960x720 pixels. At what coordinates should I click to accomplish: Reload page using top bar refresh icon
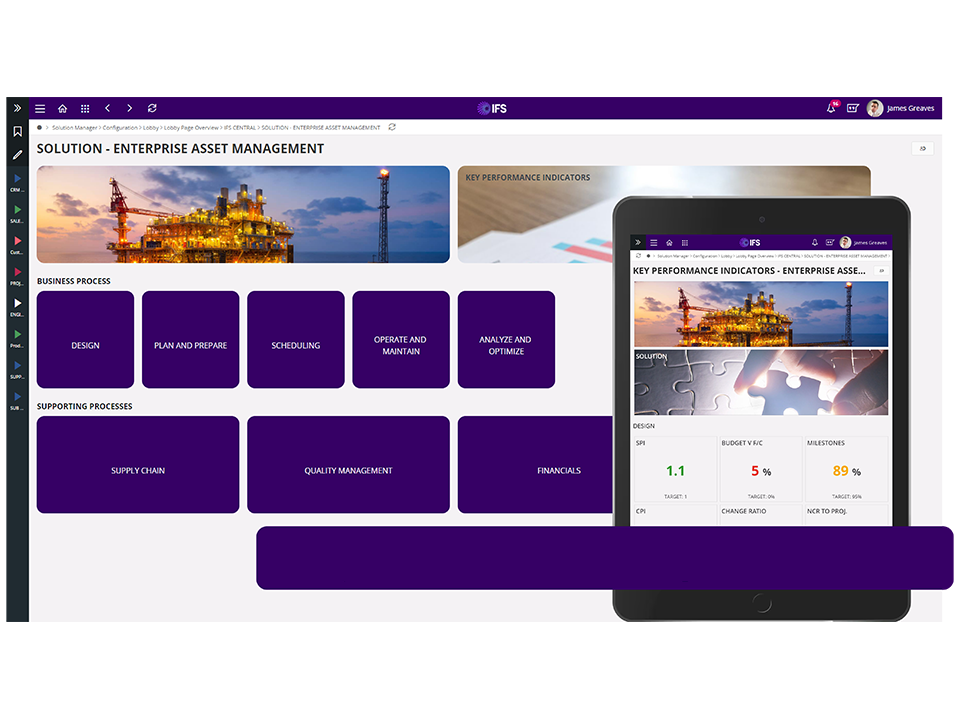[x=152, y=108]
